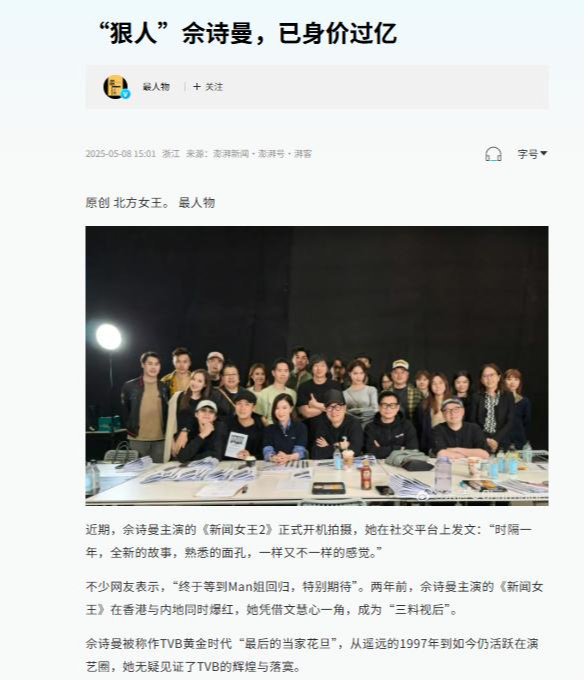585x680 pixels.
Task: Click the Weibo watermark in the photo corner
Action: click(x=481, y=496)
